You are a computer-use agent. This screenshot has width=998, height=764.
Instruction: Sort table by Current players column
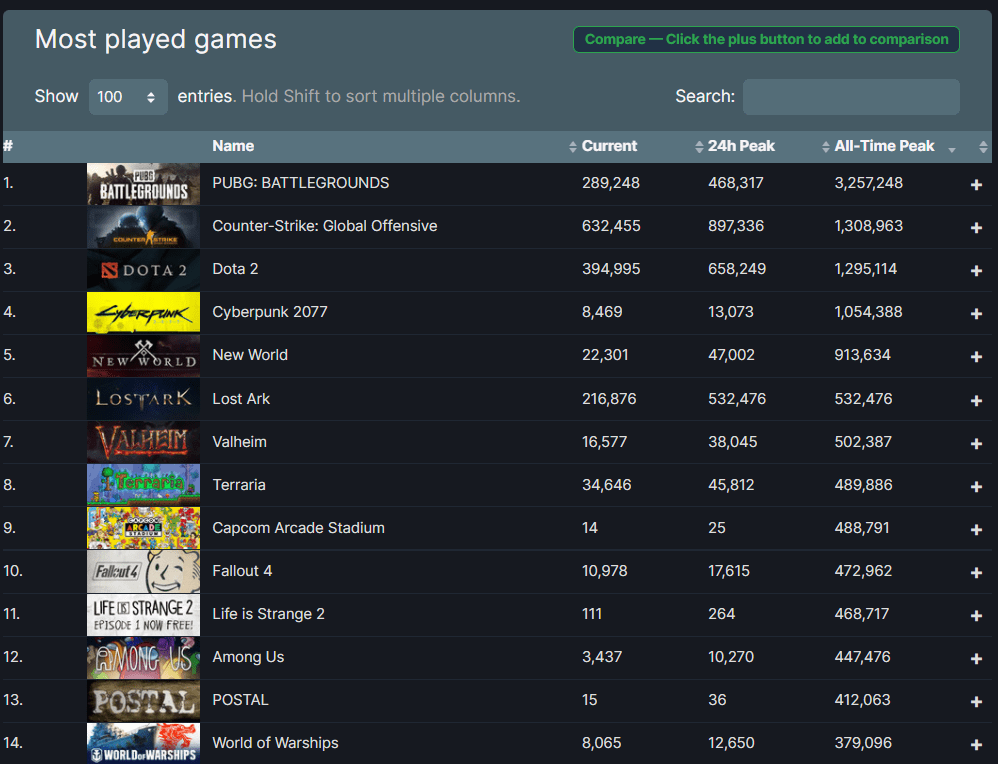(609, 146)
